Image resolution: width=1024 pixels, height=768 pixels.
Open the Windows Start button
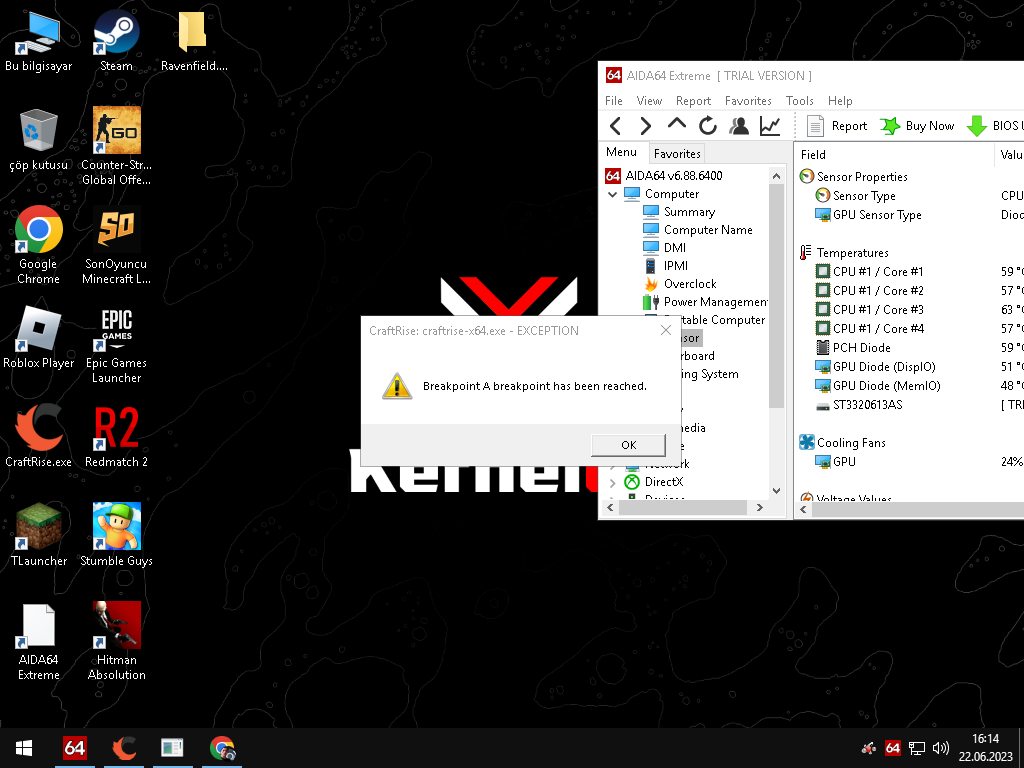(24, 748)
